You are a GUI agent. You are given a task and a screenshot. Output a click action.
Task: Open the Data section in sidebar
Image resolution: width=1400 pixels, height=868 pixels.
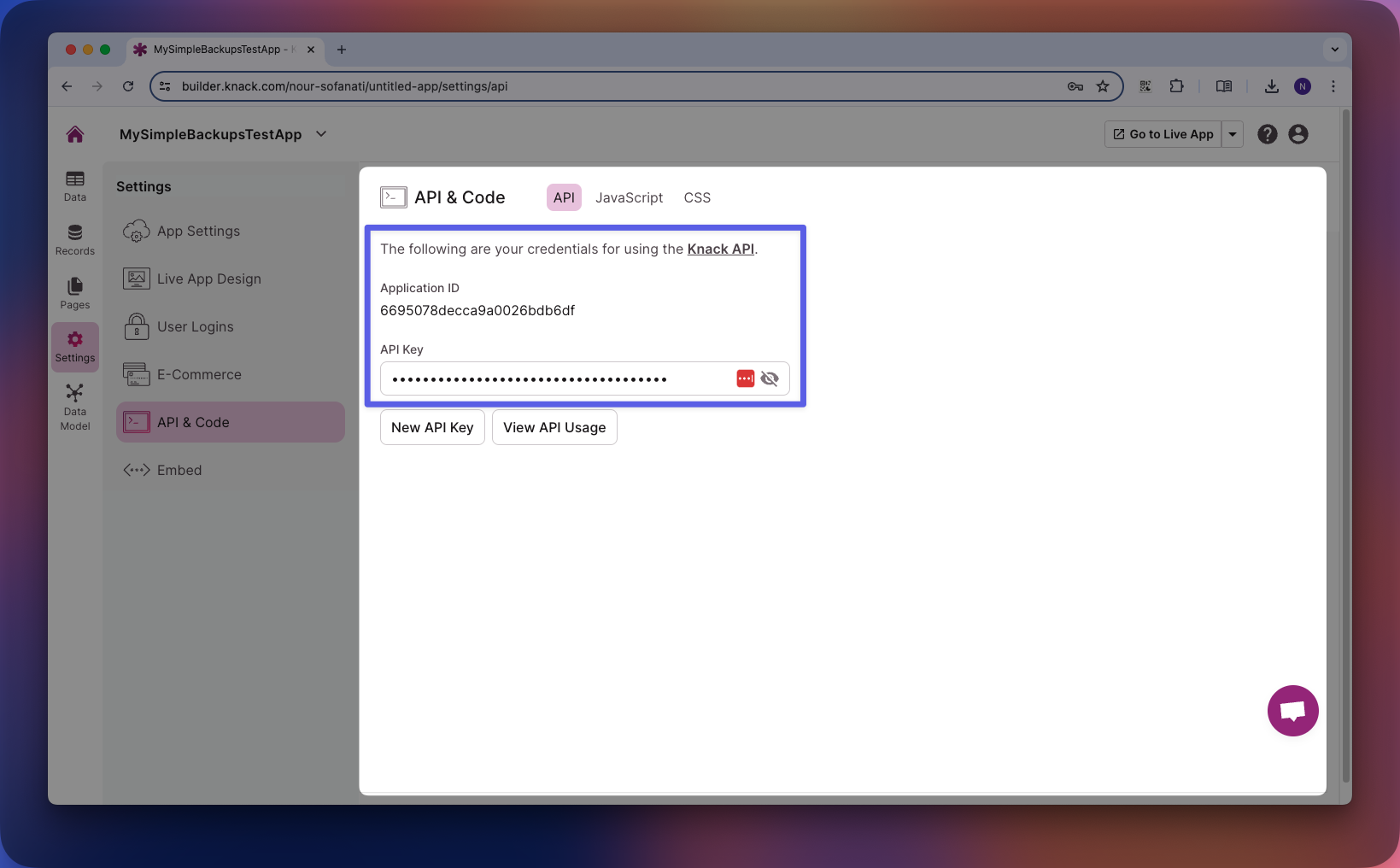[75, 185]
